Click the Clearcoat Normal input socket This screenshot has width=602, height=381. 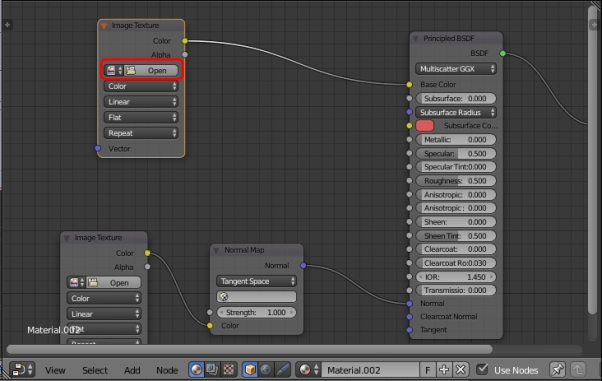click(x=409, y=317)
